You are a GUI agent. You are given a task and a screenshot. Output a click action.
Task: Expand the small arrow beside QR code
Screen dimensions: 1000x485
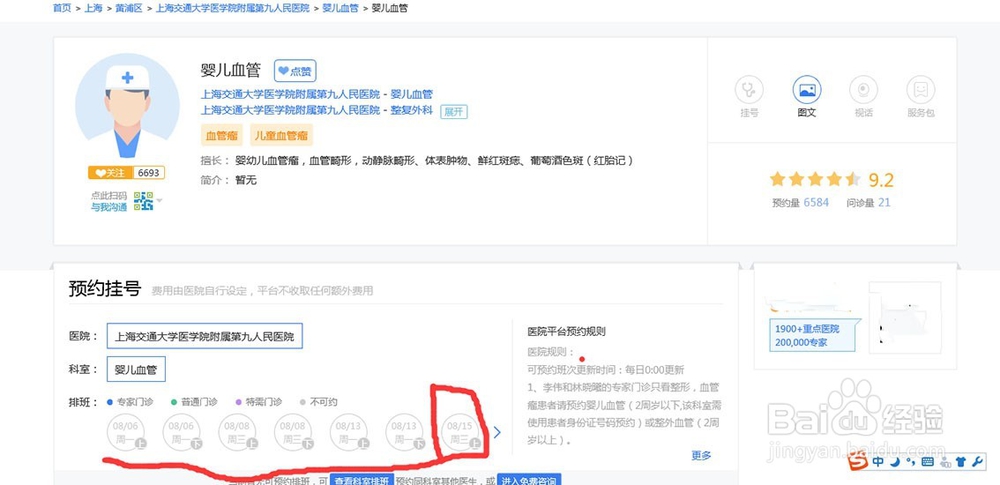point(159,201)
